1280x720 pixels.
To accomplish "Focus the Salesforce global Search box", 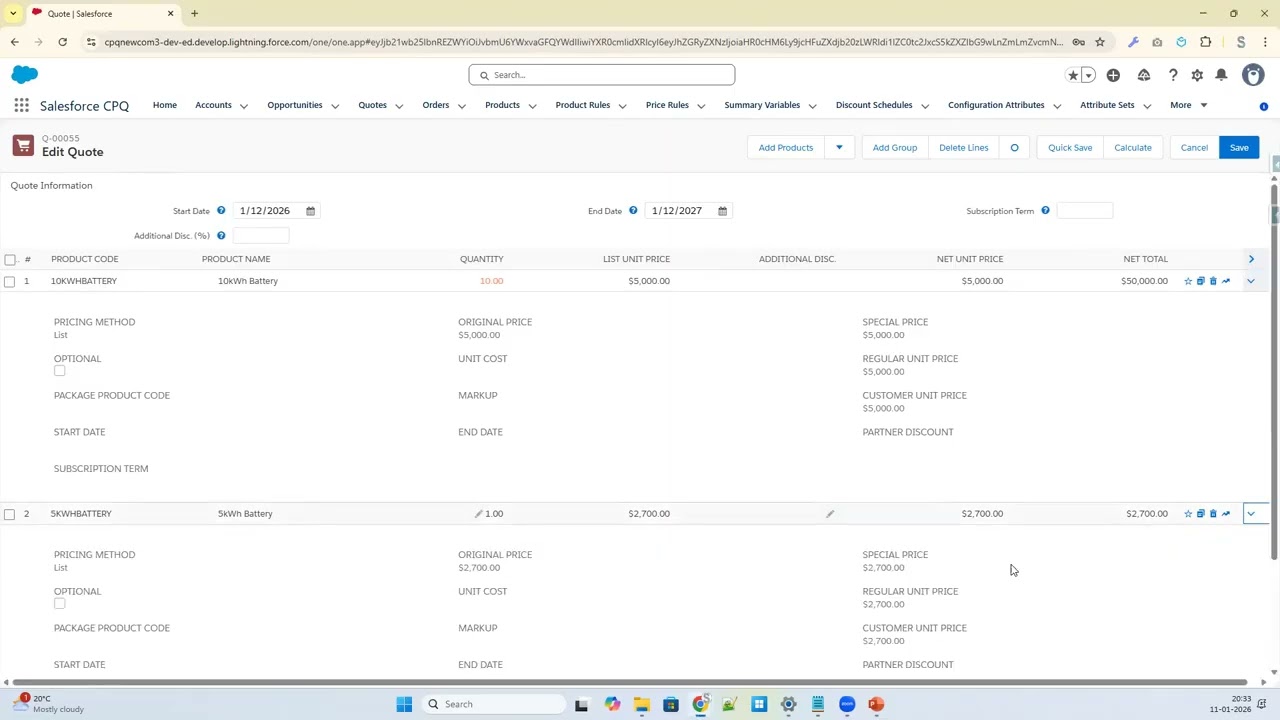I will (x=602, y=75).
